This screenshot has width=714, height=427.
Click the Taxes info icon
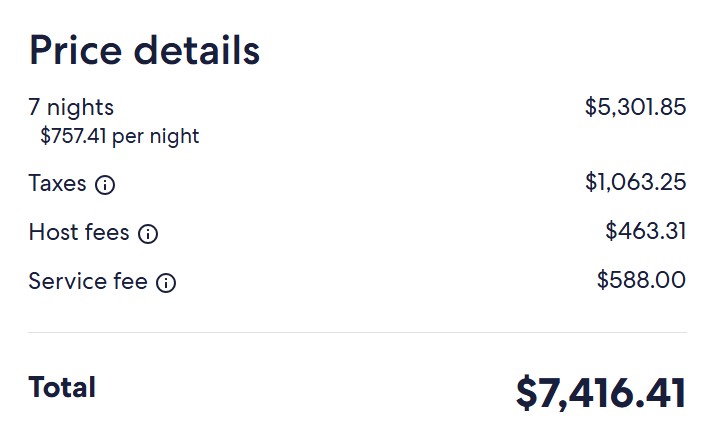105,185
